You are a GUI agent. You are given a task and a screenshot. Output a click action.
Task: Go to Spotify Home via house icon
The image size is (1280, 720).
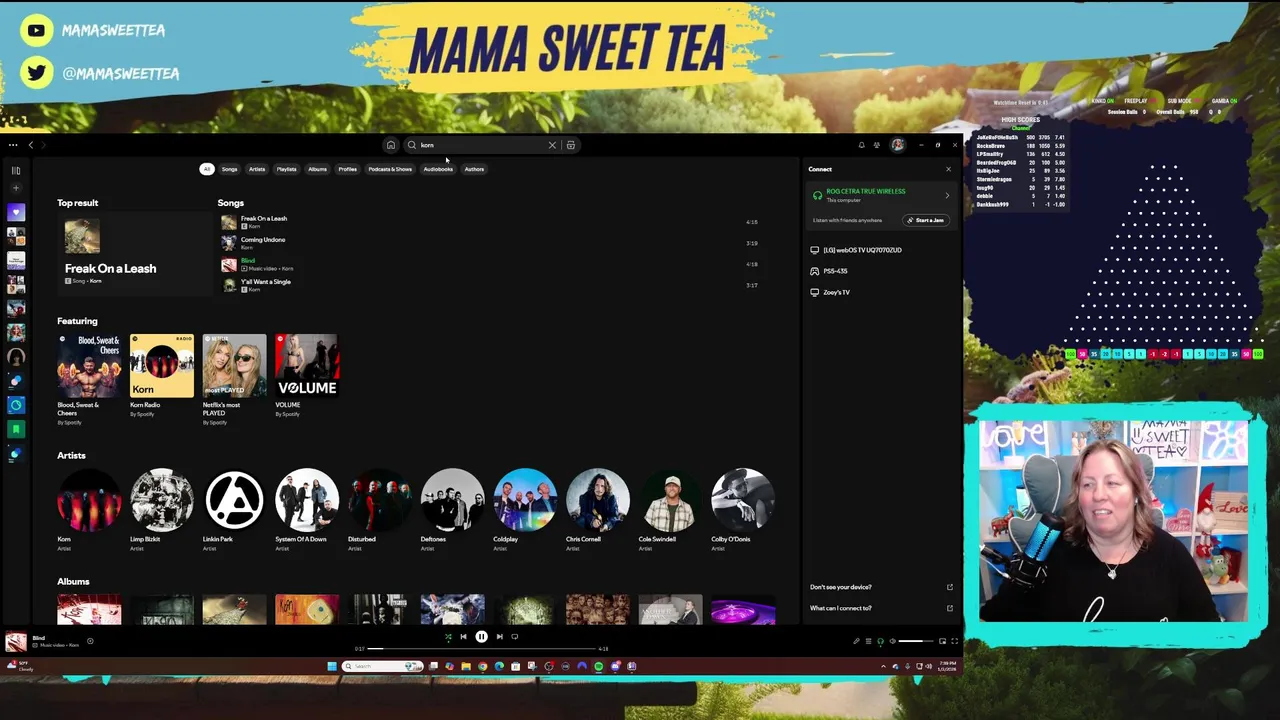(x=391, y=145)
